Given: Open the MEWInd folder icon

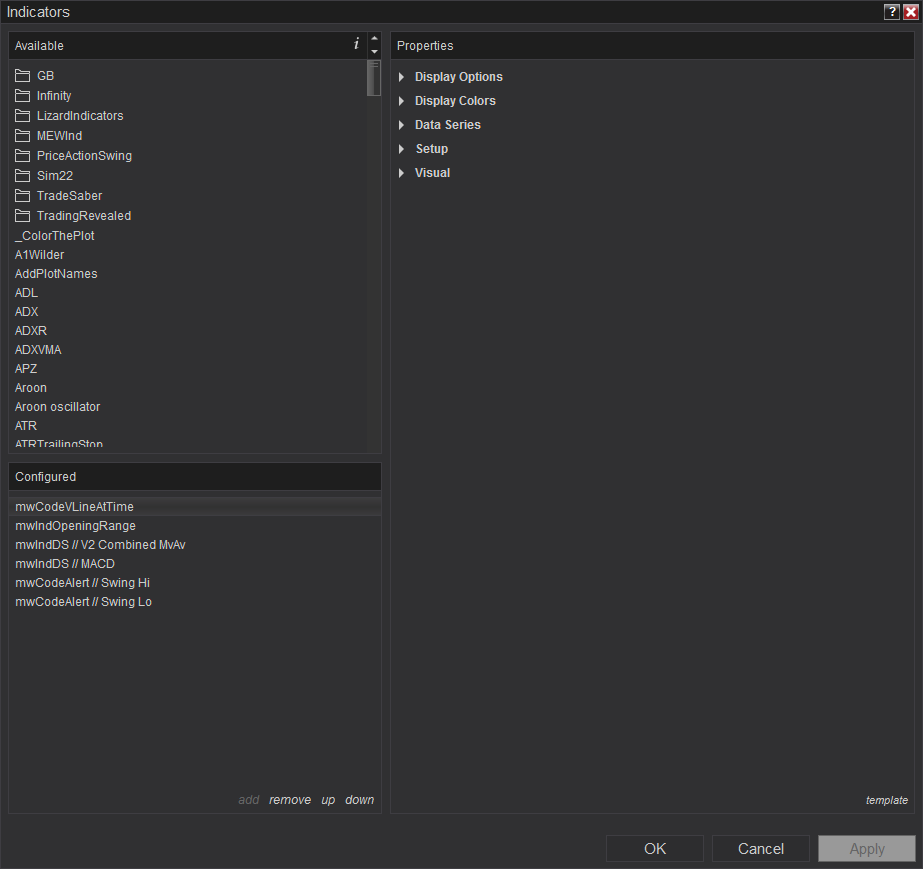Looking at the screenshot, I should (x=22, y=135).
